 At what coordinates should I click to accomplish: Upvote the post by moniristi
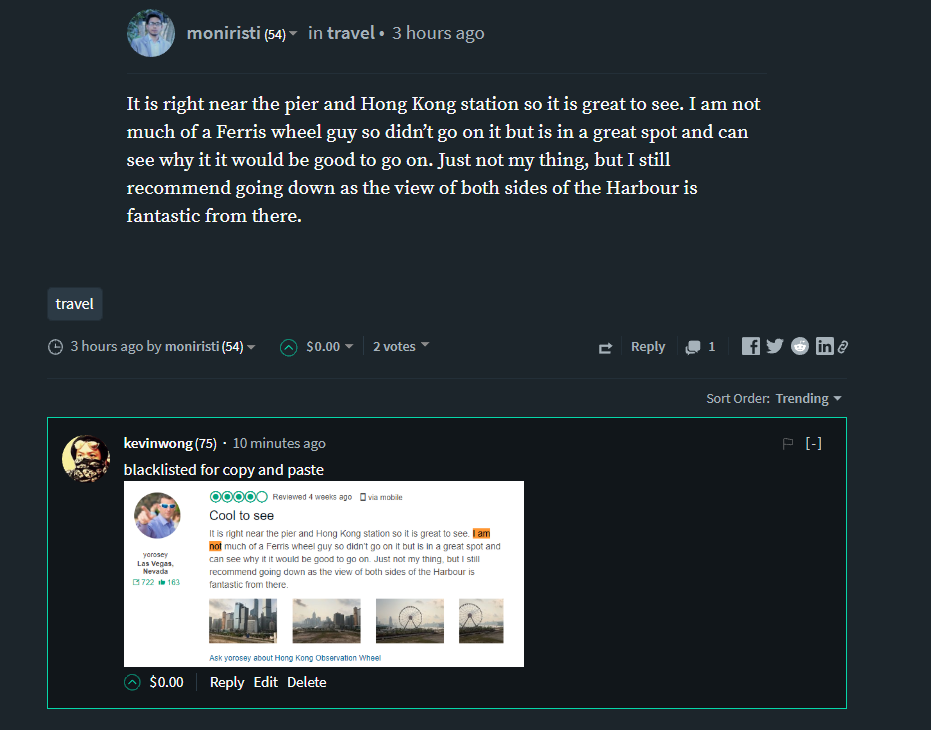pos(289,347)
